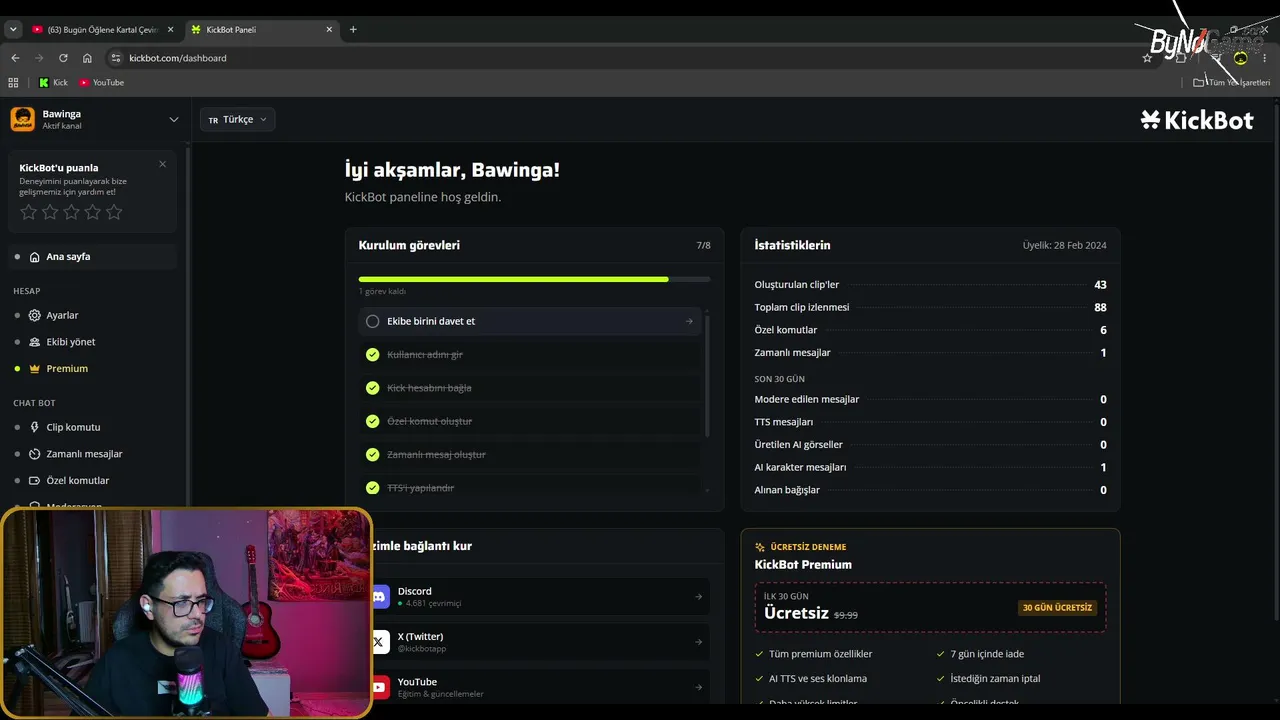Click the arrow on Ekibe birini davet et
Screen dimensions: 1280x720
tap(689, 321)
